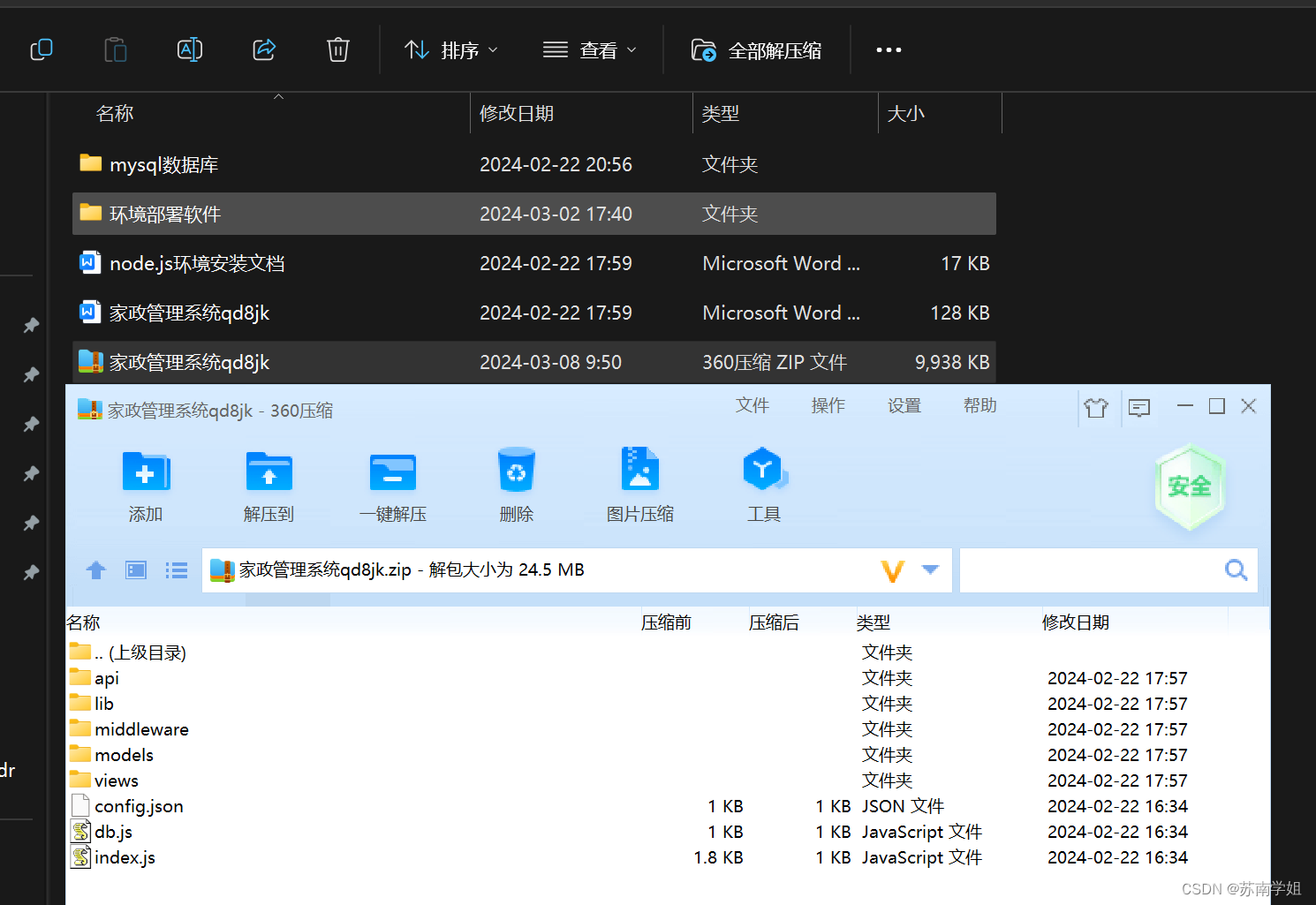Click the 添加 icon to add files
This screenshot has height=905, width=1316.
[x=145, y=484]
